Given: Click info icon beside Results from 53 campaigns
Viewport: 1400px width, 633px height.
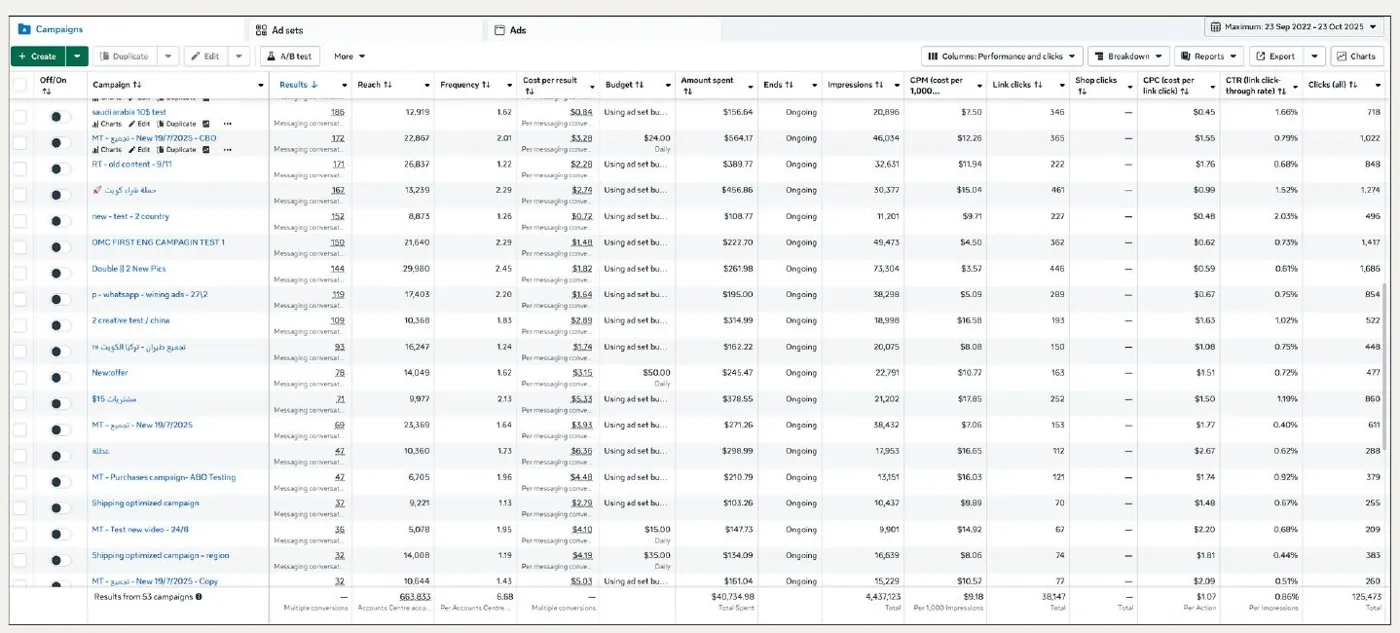Looking at the screenshot, I should coord(198,596).
